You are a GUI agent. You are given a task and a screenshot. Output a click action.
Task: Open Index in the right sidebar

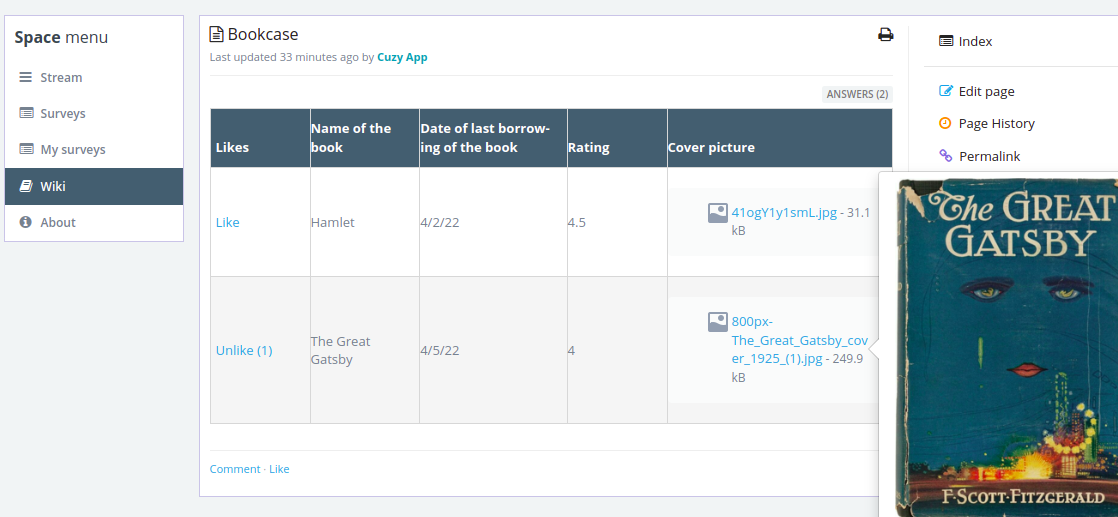pyautogui.click(x=975, y=41)
